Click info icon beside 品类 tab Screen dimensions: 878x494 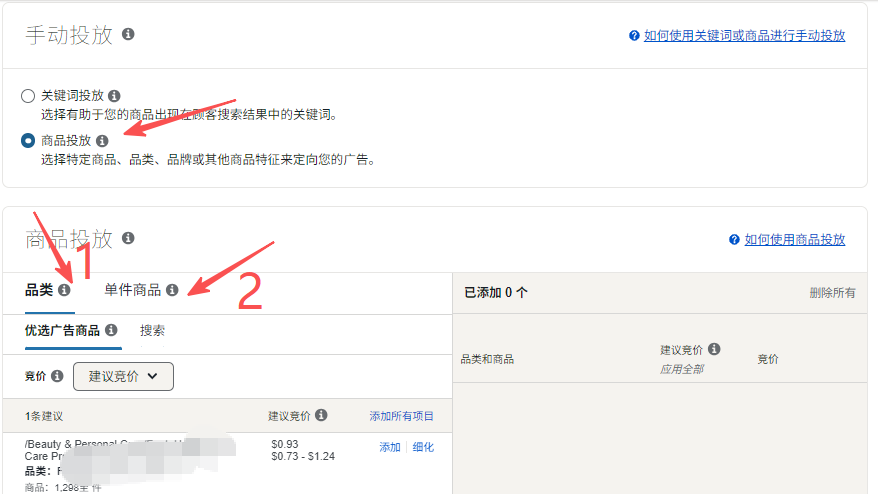click(x=64, y=290)
